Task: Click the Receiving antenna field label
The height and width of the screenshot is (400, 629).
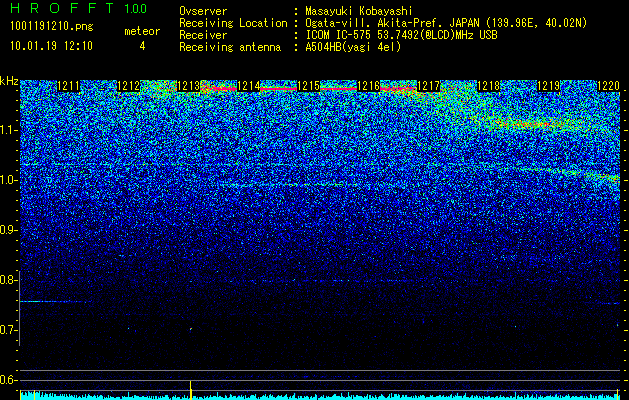Action: tap(230, 47)
